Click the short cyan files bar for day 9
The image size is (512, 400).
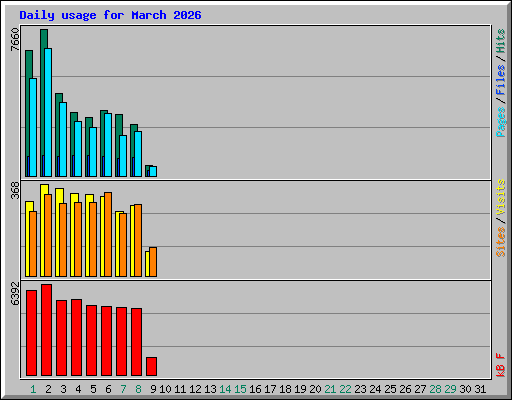[x=153, y=171]
